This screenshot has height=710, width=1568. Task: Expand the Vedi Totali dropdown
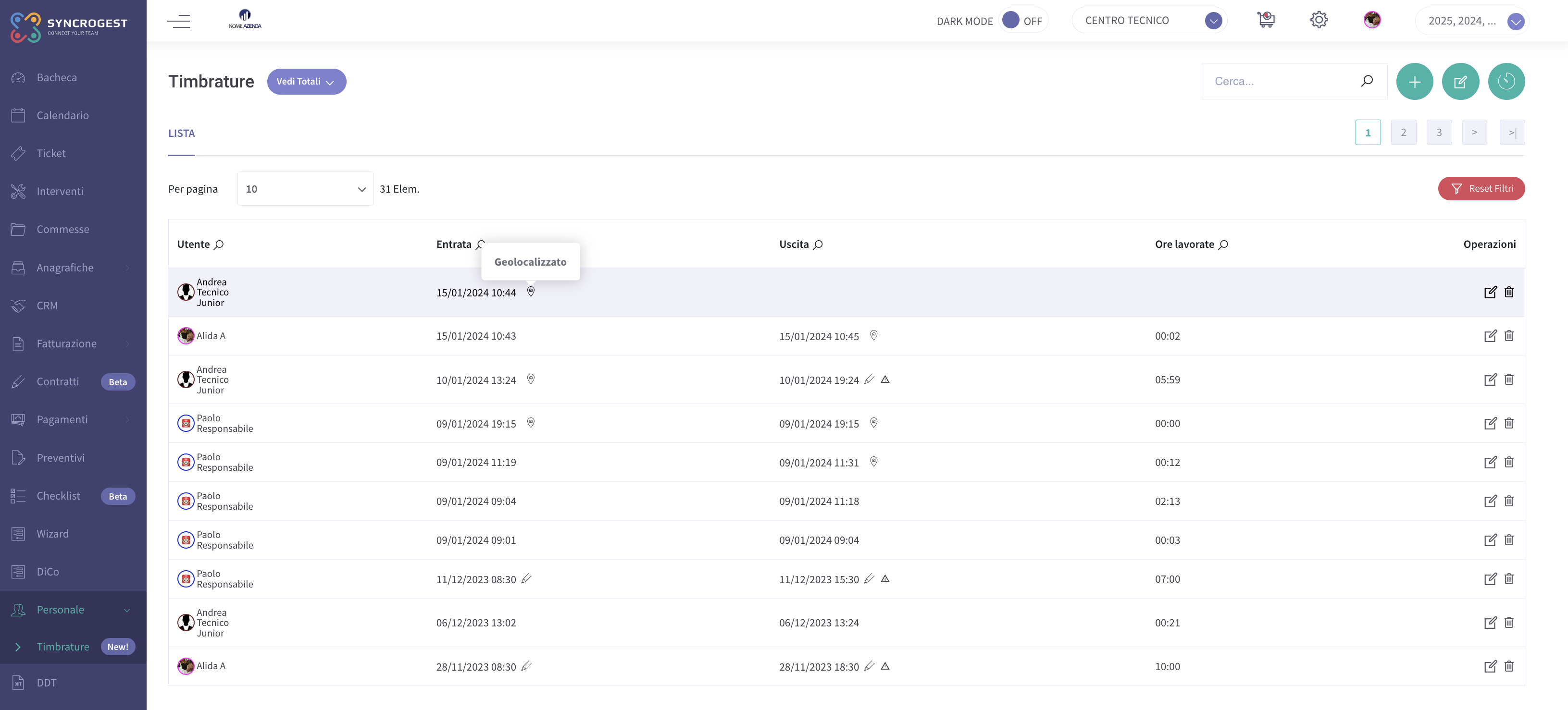point(306,82)
